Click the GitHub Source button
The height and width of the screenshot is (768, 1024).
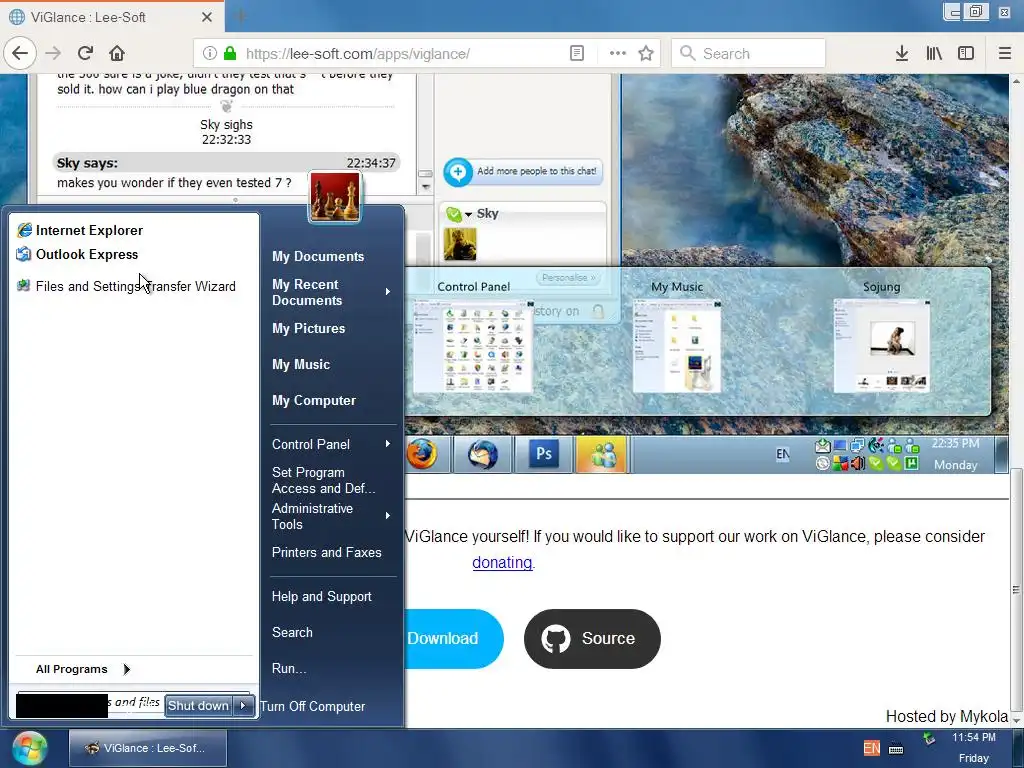[x=592, y=638]
